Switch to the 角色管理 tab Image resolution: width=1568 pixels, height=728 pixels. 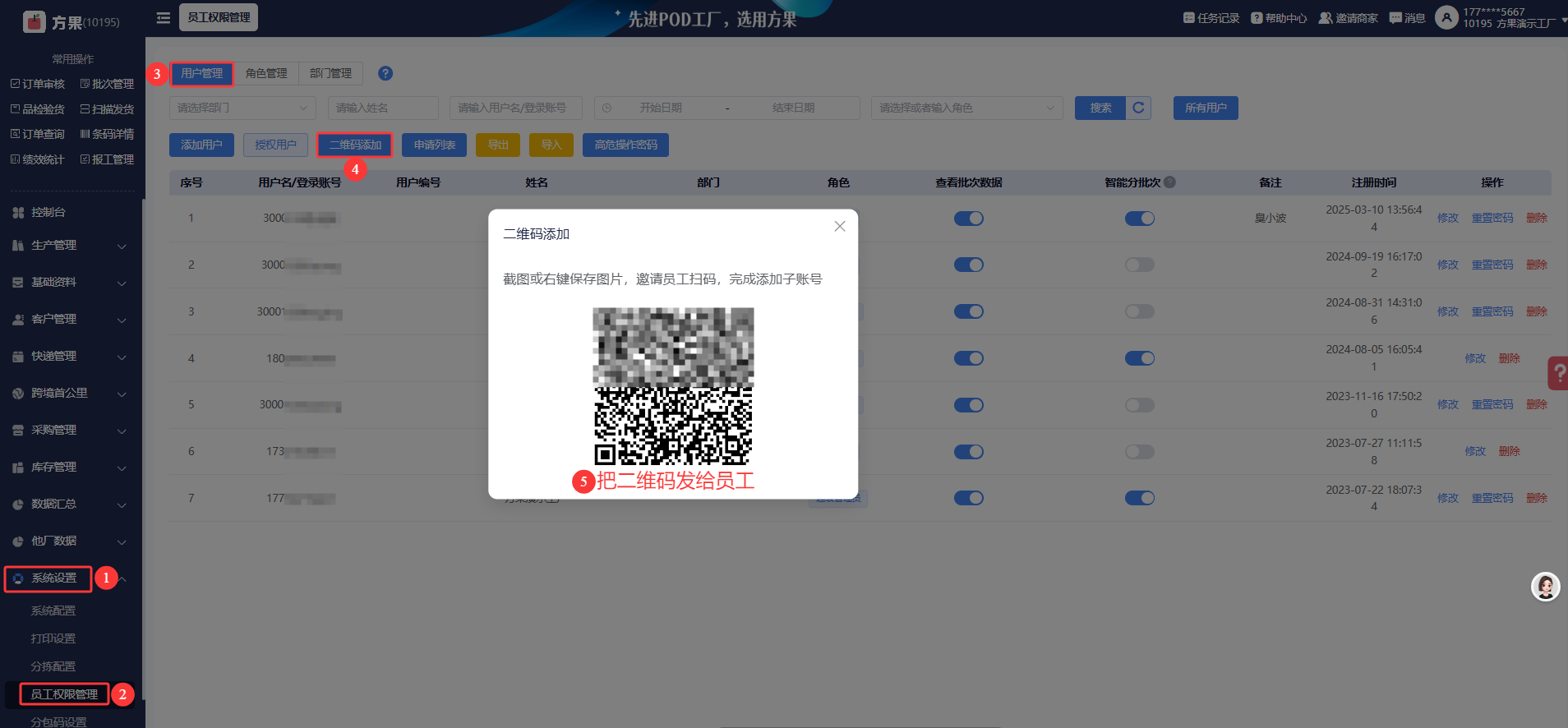point(266,73)
